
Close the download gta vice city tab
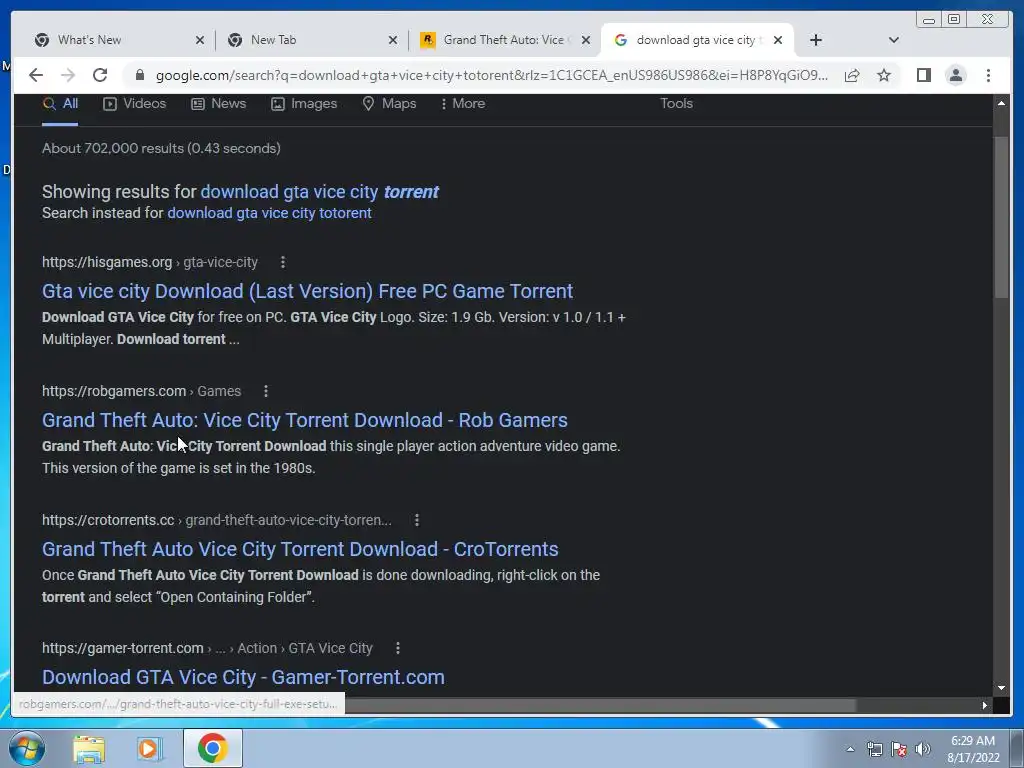point(778,40)
